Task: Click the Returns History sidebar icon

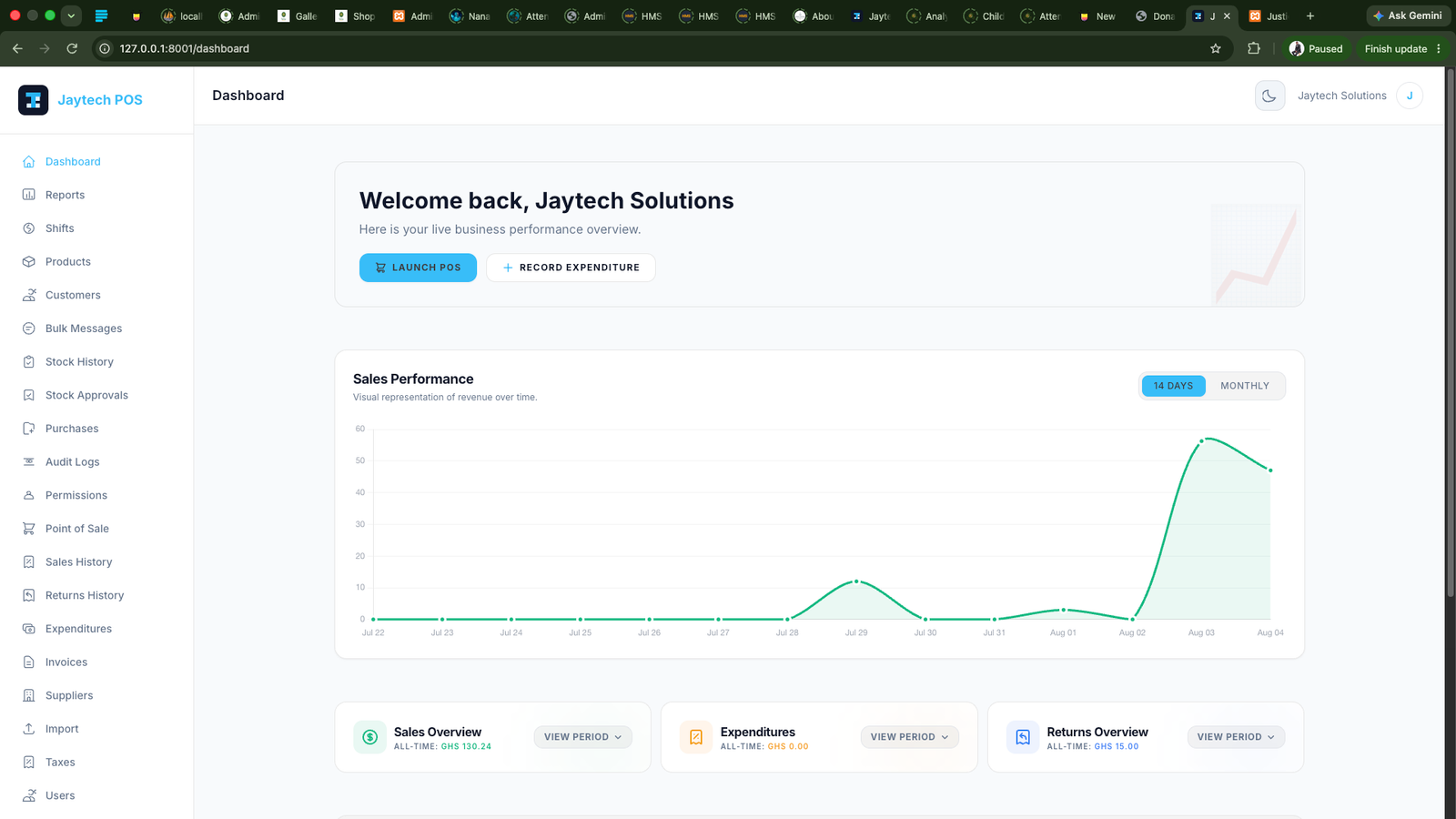Action: click(29, 595)
